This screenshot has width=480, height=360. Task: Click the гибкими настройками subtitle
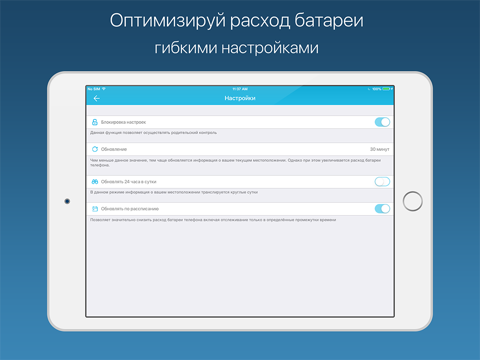point(237,48)
